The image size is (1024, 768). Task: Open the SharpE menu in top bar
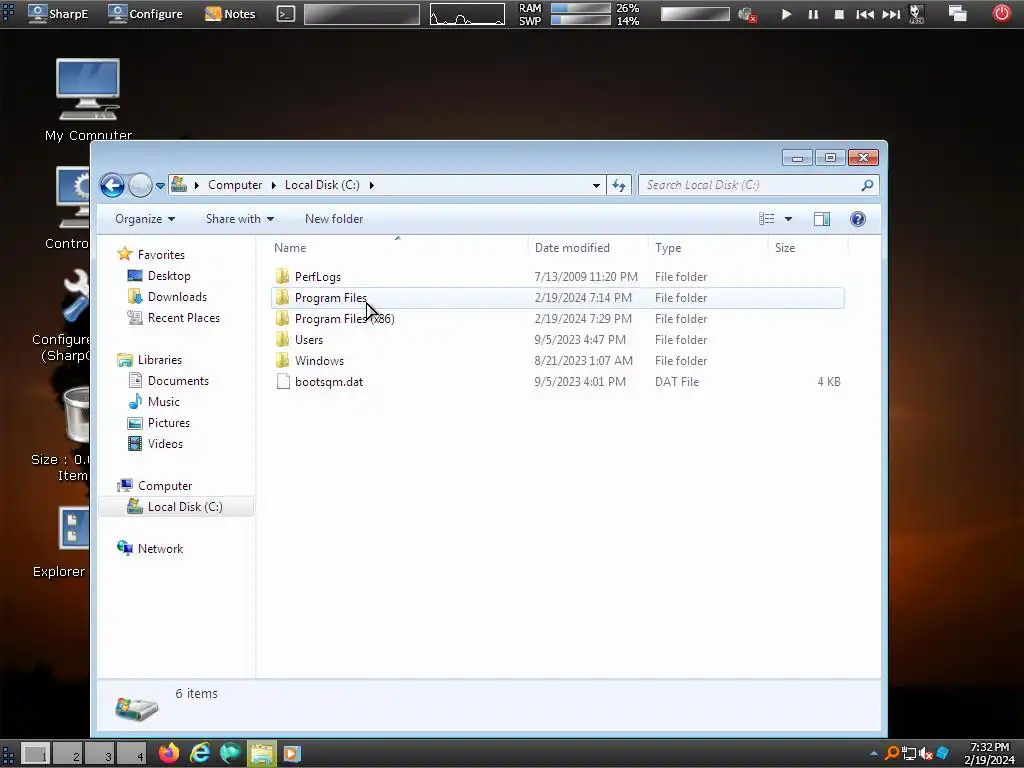point(59,14)
